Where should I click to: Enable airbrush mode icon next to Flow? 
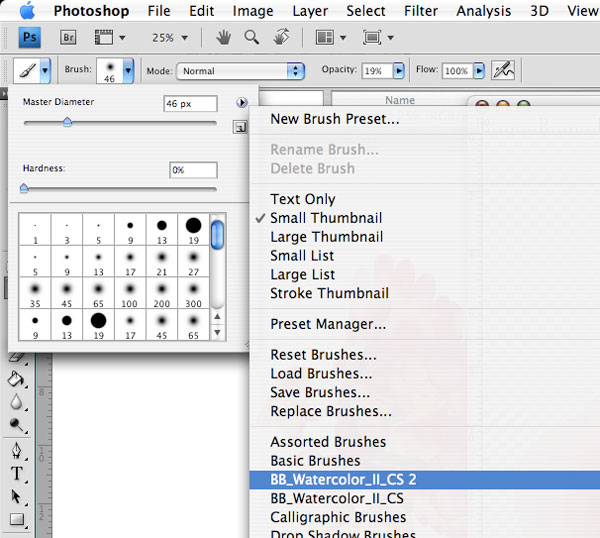503,71
